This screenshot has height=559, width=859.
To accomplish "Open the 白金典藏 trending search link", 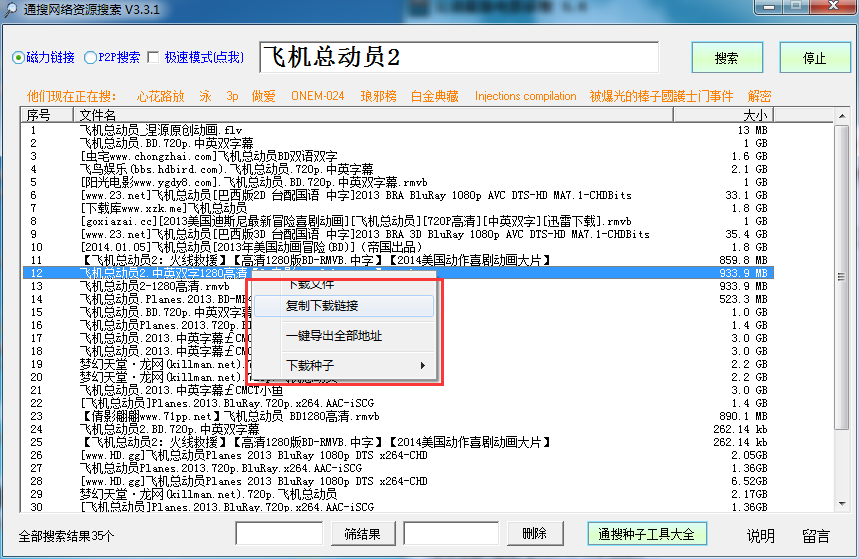I will tap(435, 96).
